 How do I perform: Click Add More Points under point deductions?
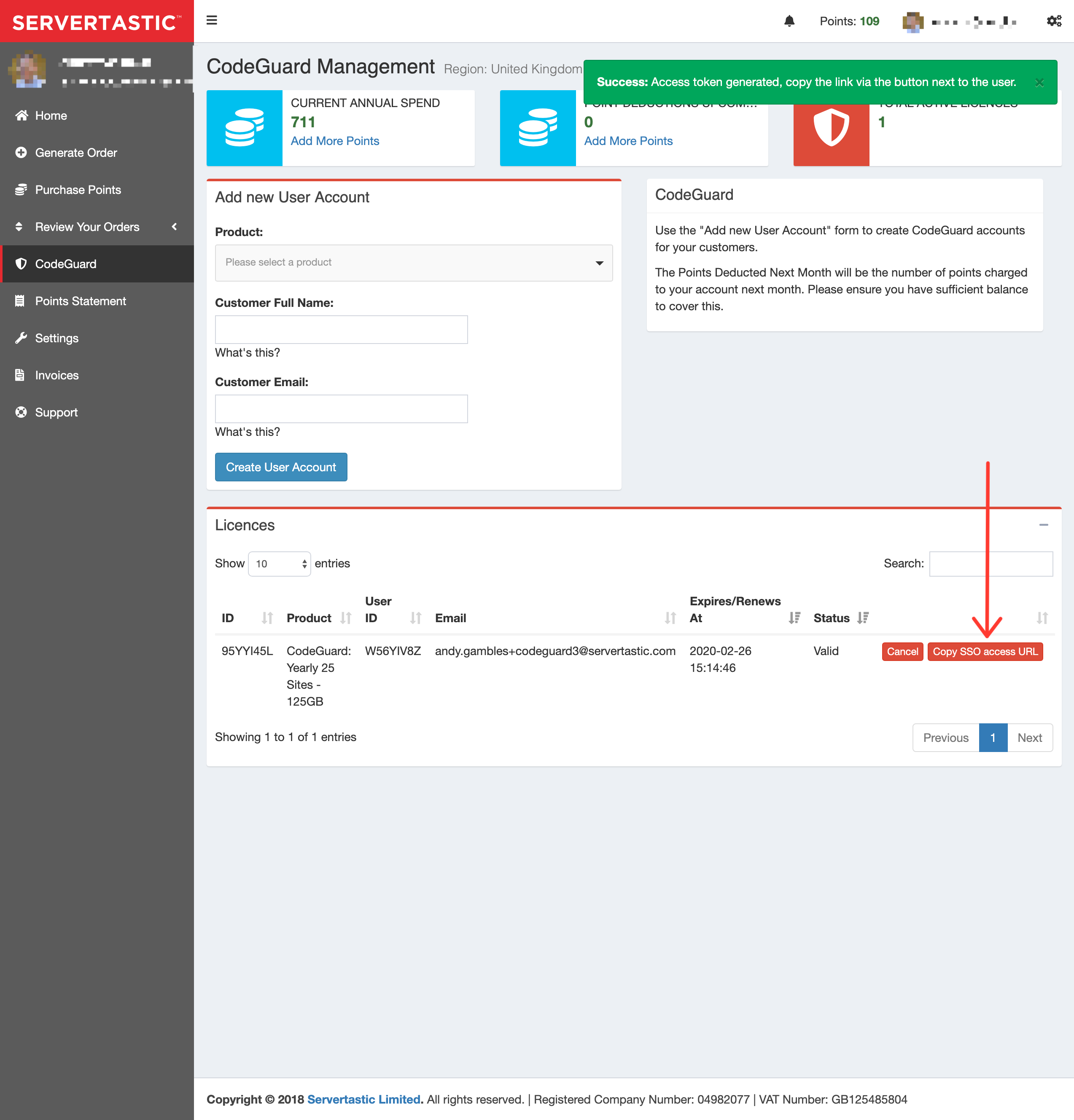tap(628, 140)
